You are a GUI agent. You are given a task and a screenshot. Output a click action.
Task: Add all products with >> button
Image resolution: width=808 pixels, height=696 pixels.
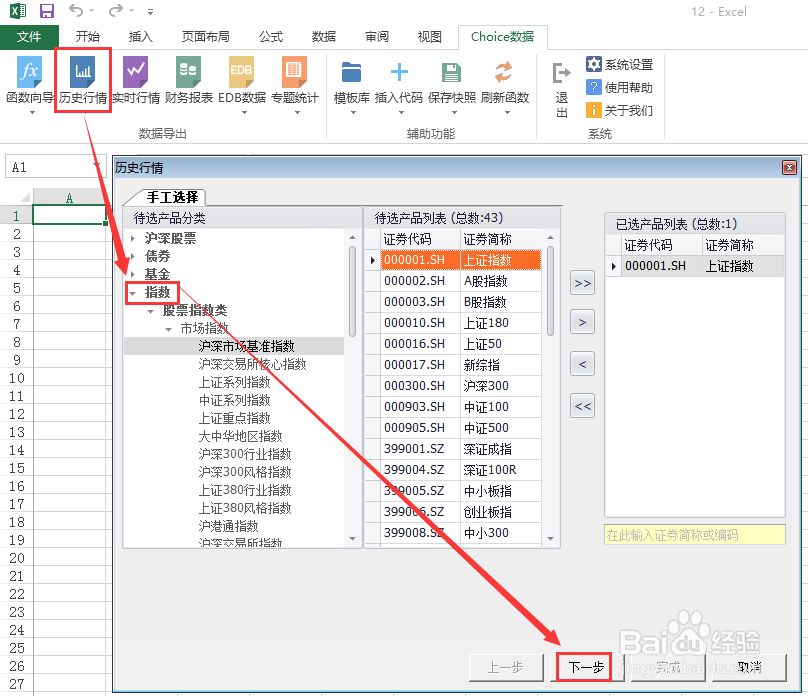tap(582, 283)
